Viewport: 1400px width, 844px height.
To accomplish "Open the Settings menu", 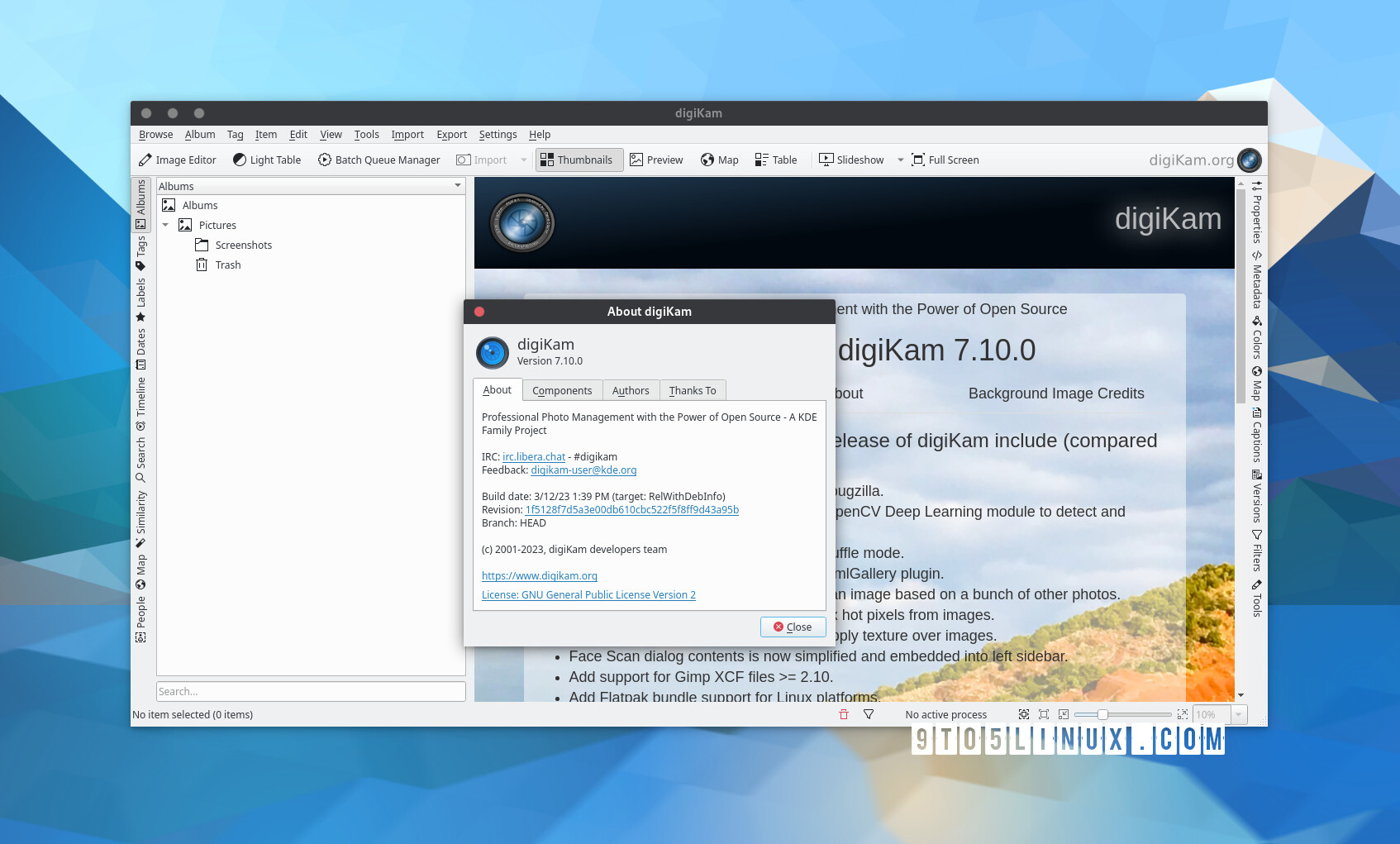I will tap(498, 135).
